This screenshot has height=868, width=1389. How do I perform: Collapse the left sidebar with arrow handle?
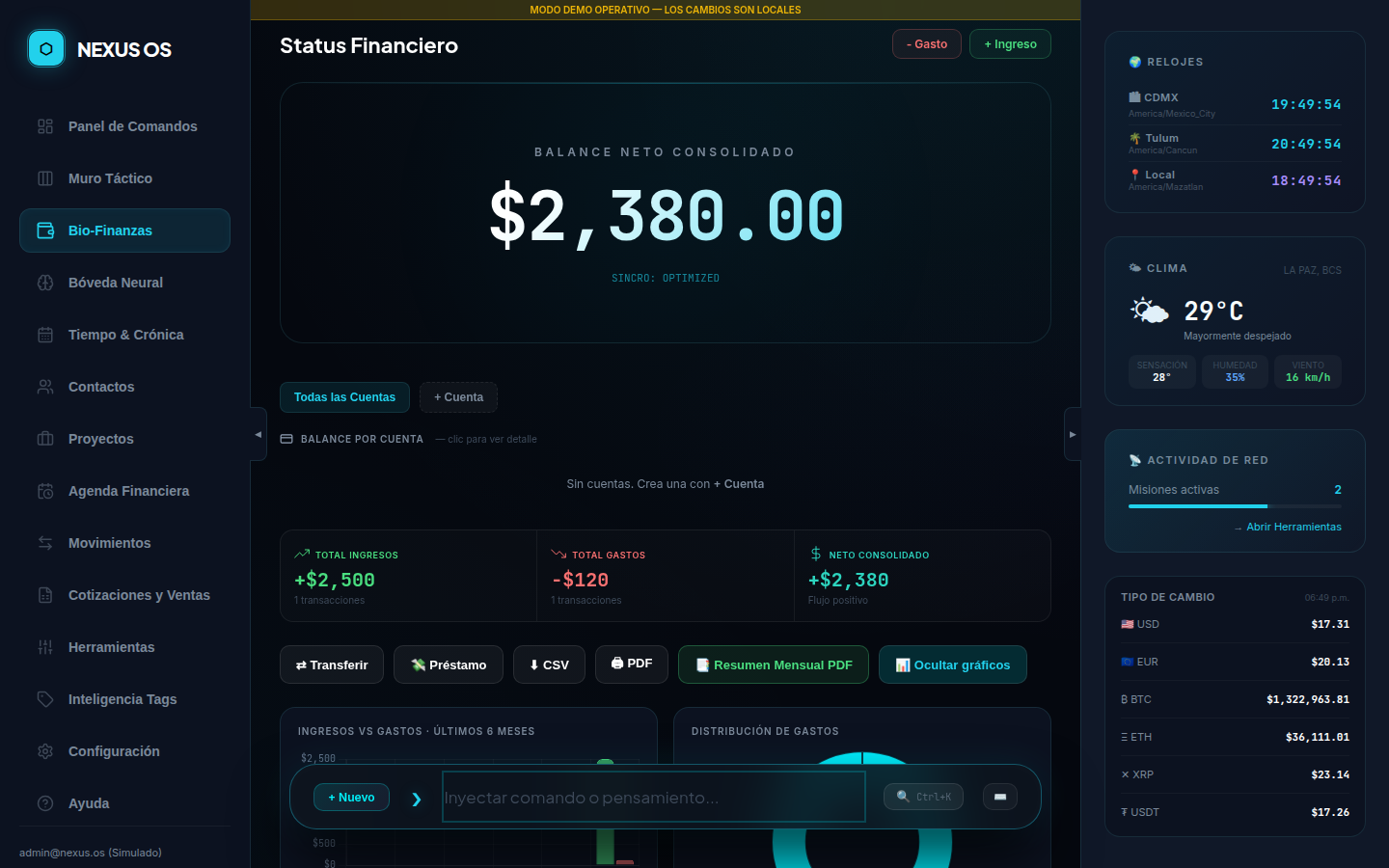[x=259, y=434]
